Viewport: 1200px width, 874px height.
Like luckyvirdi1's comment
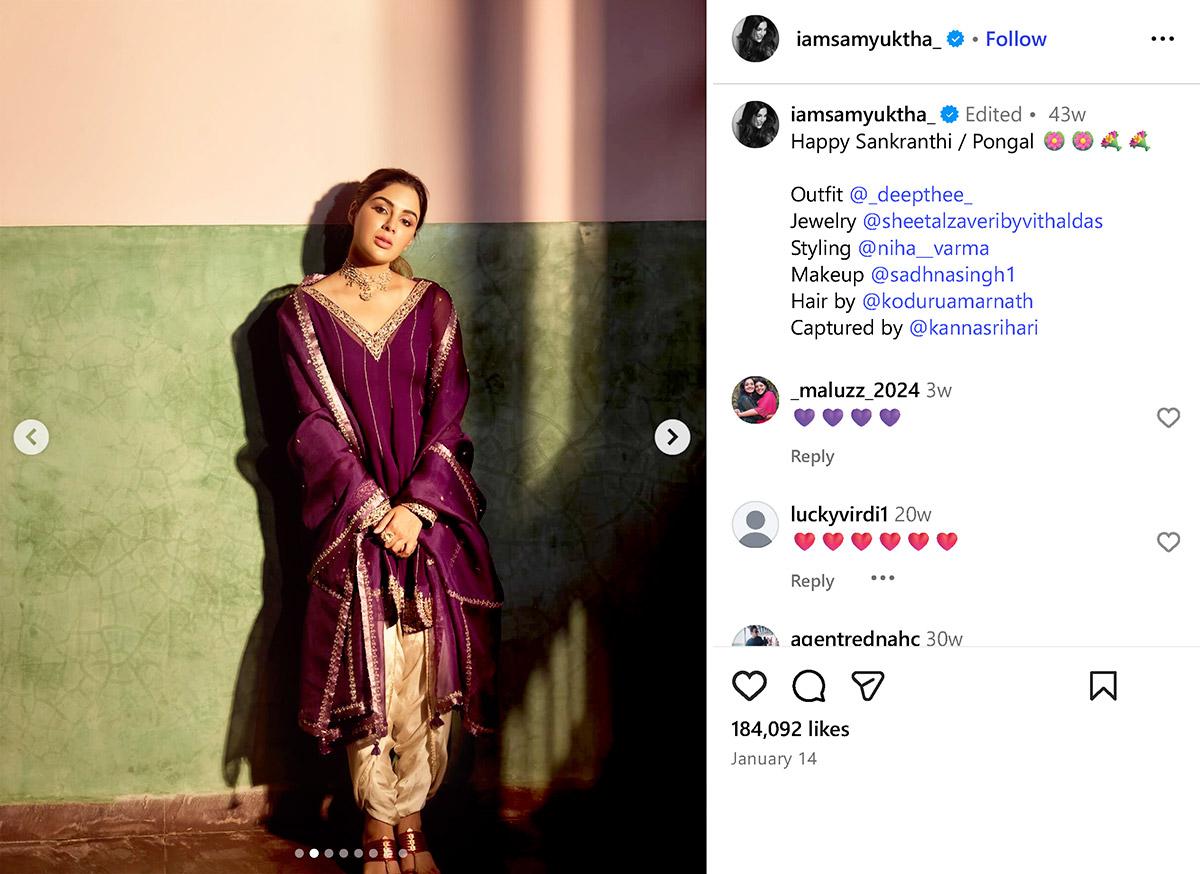click(x=1168, y=542)
